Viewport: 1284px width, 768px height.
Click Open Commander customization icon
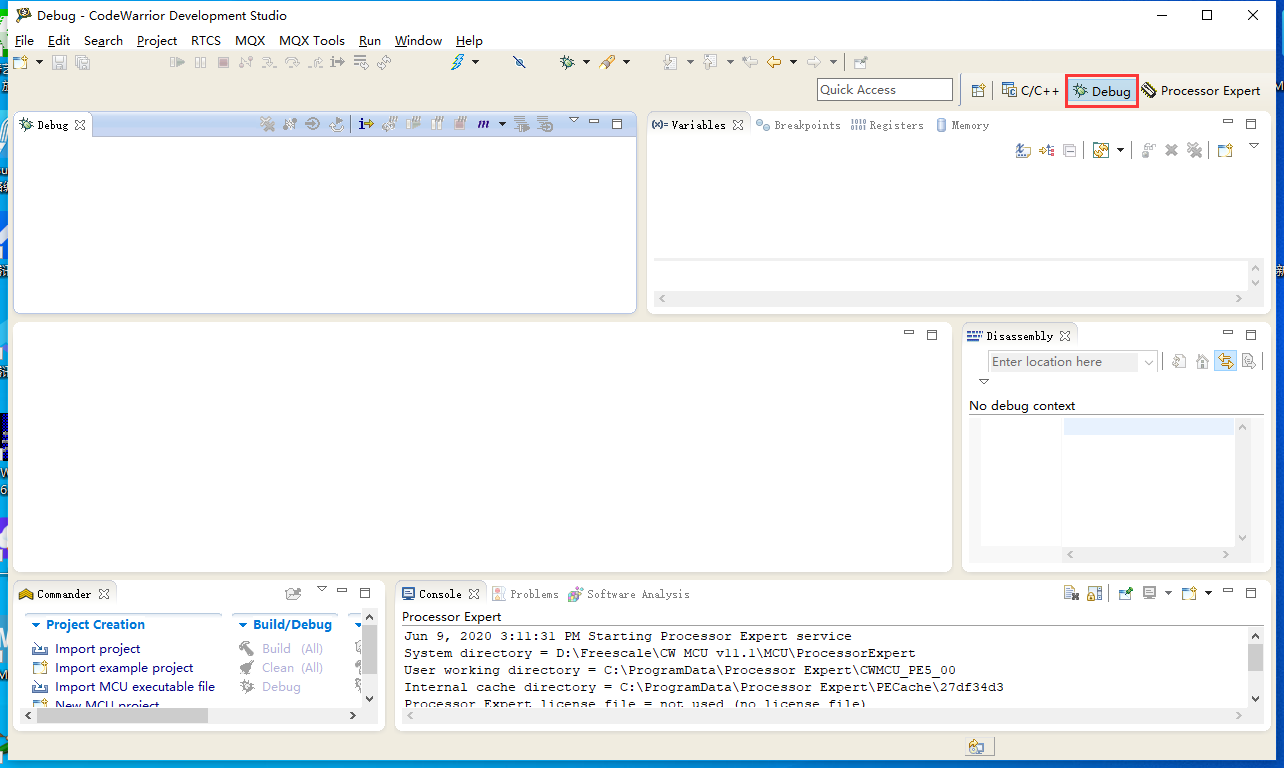293,593
